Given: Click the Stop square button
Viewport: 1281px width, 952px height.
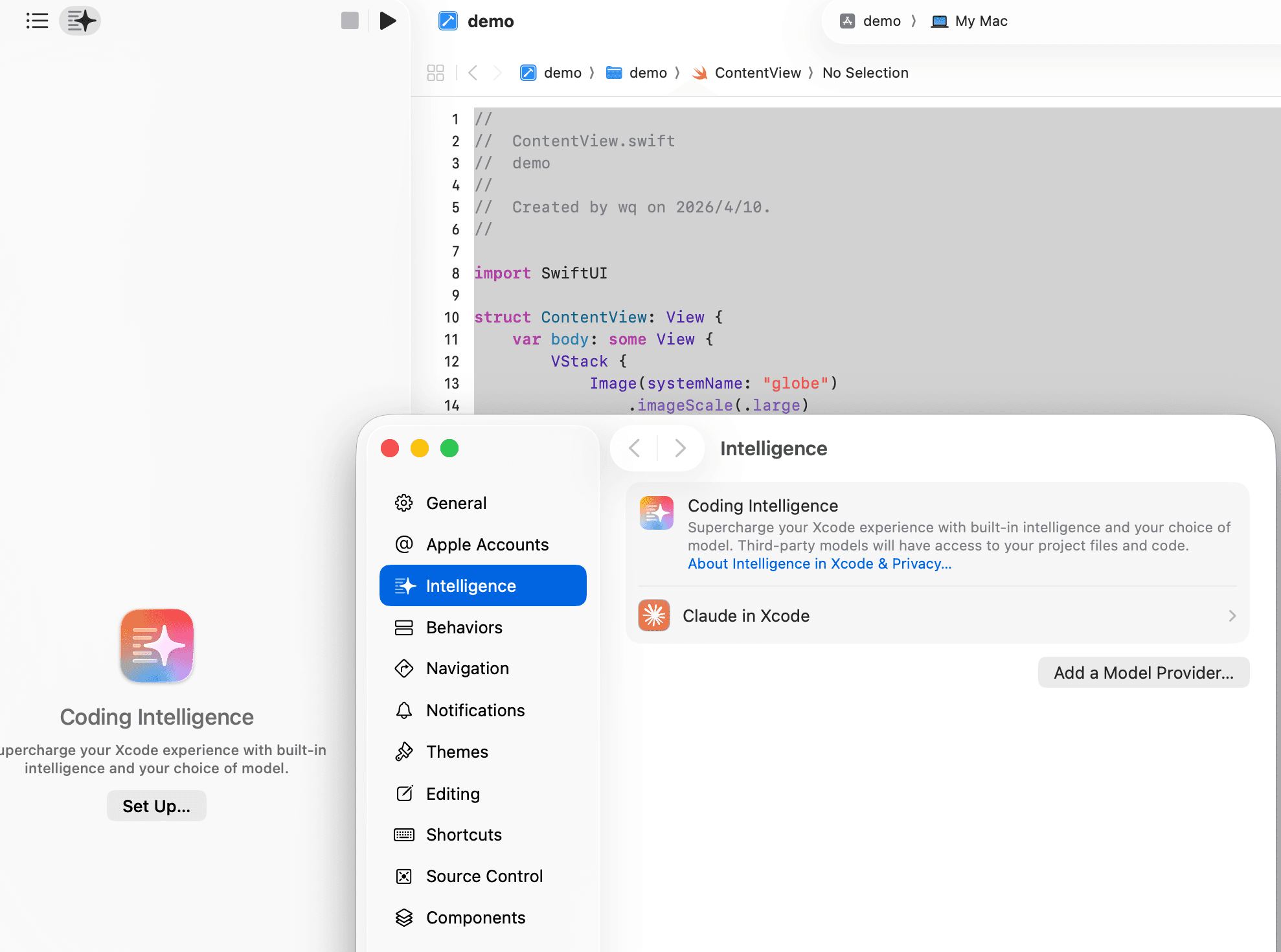Looking at the screenshot, I should 350,21.
